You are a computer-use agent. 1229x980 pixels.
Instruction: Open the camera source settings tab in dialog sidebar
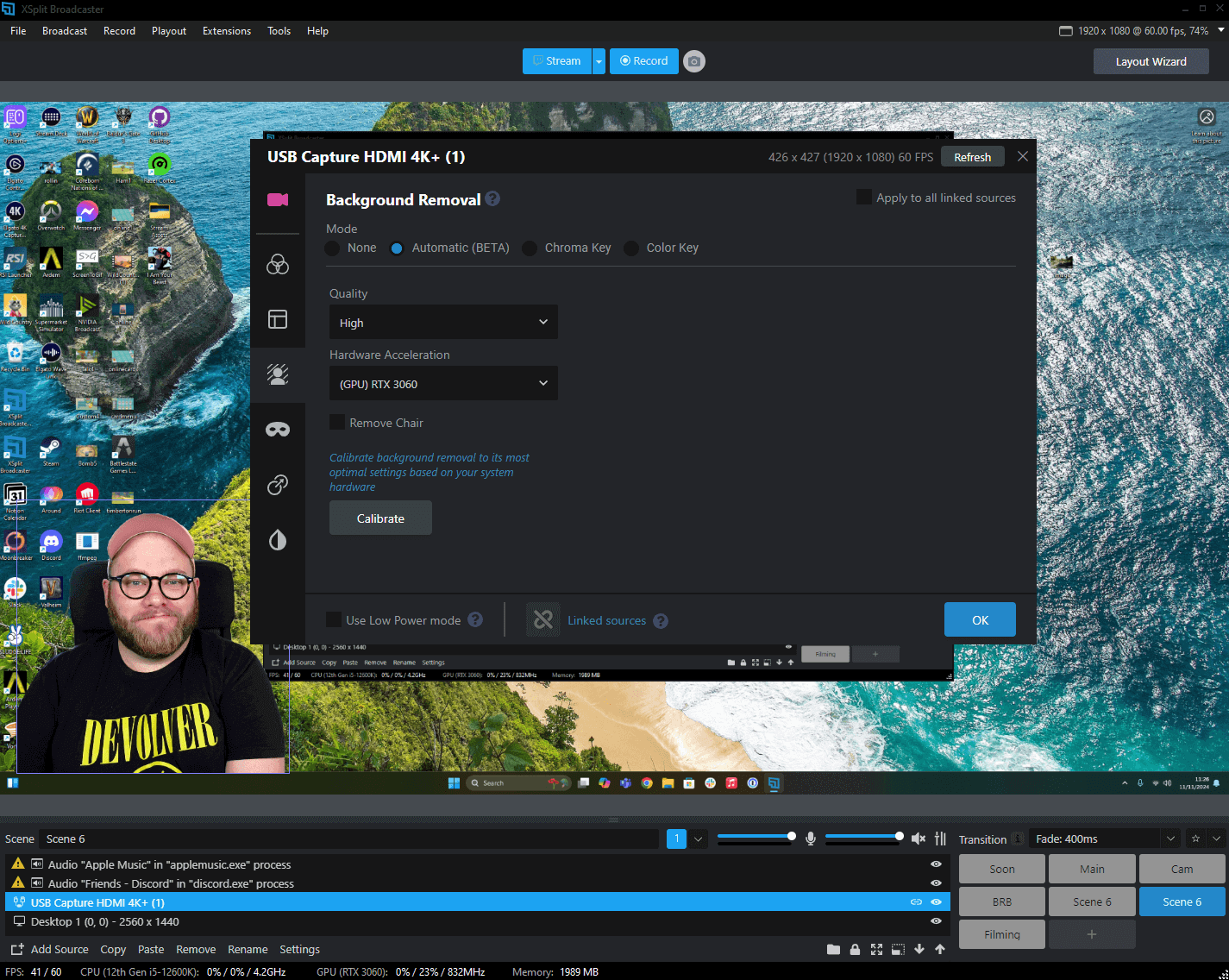(278, 200)
